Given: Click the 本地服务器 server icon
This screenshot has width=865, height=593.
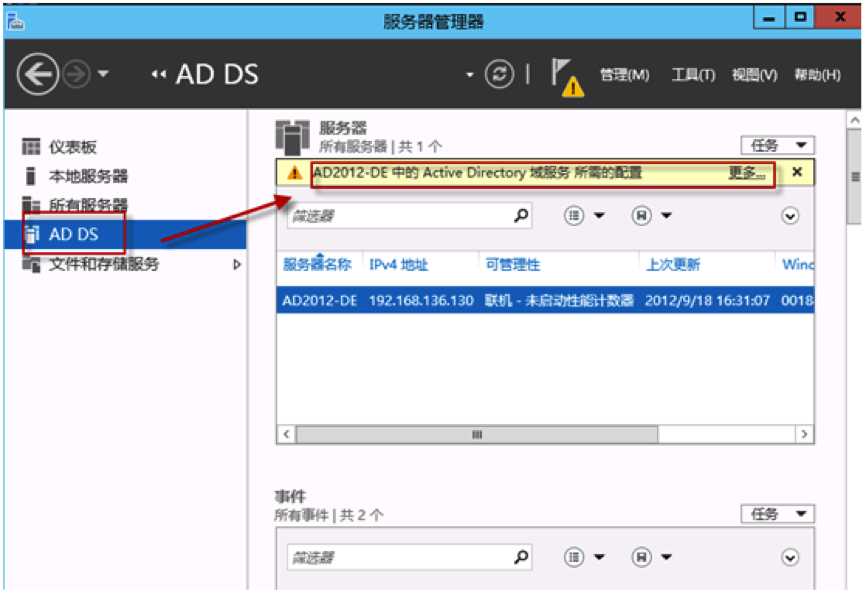Looking at the screenshot, I should [x=31, y=176].
